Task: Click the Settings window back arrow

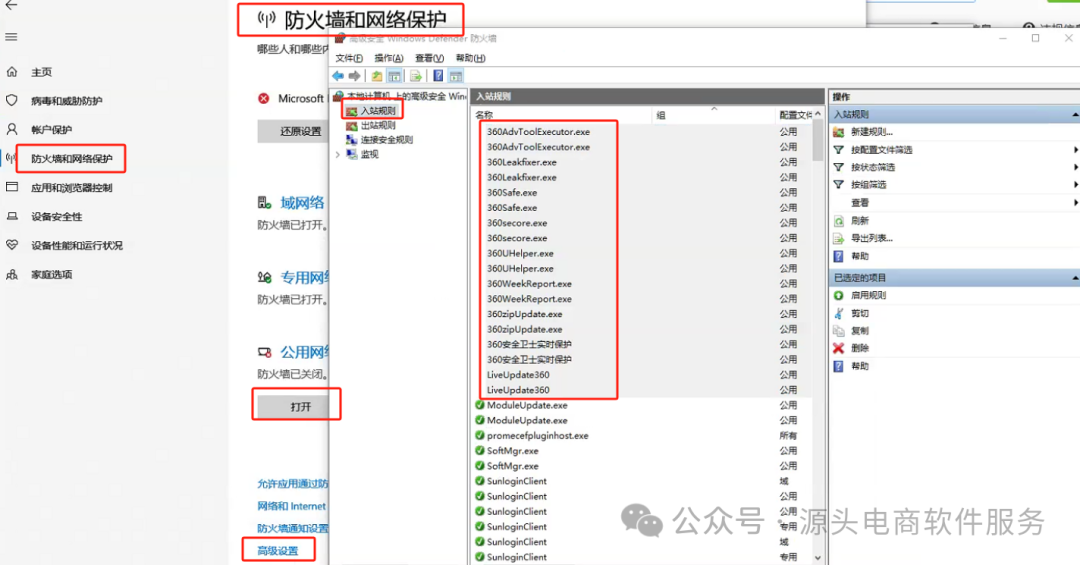Action: [11, 5]
